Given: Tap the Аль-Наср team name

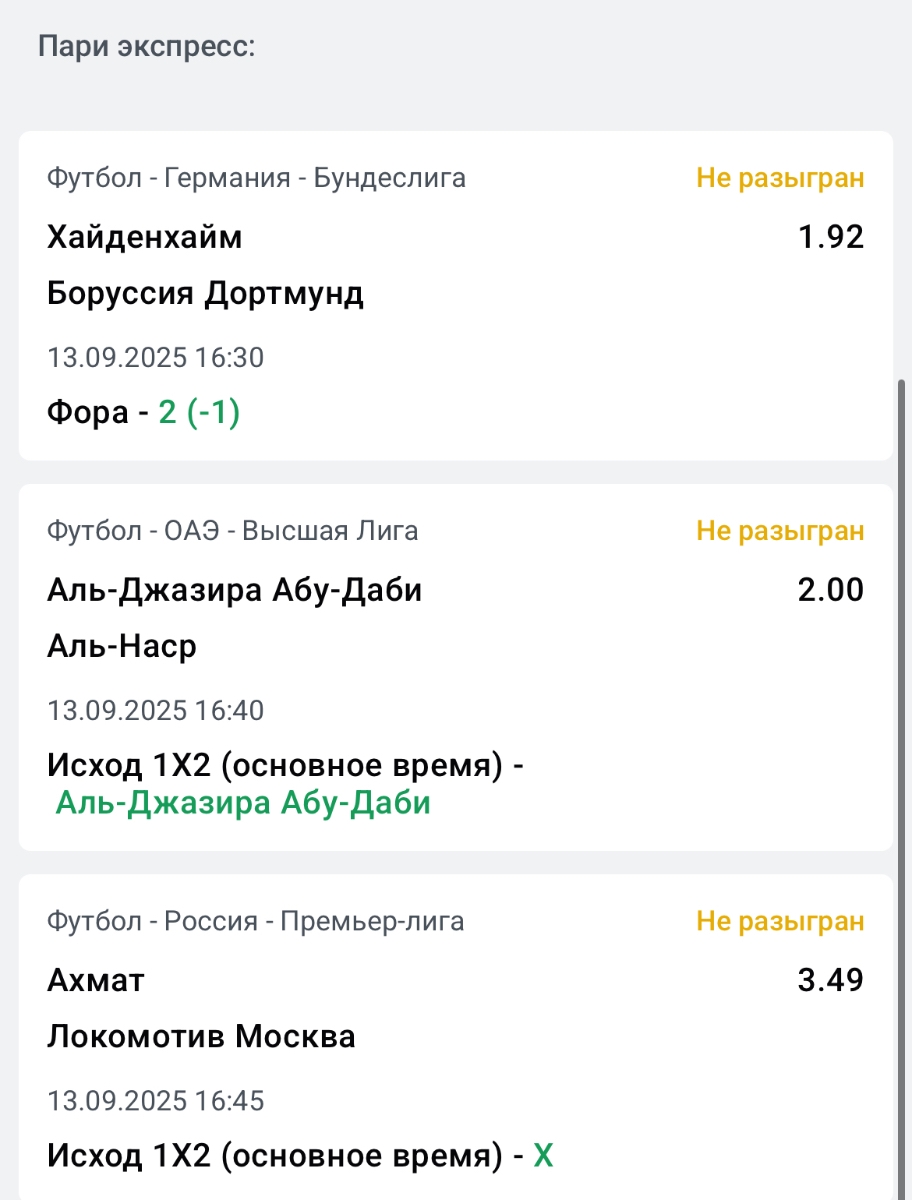Looking at the screenshot, I should click(122, 647).
